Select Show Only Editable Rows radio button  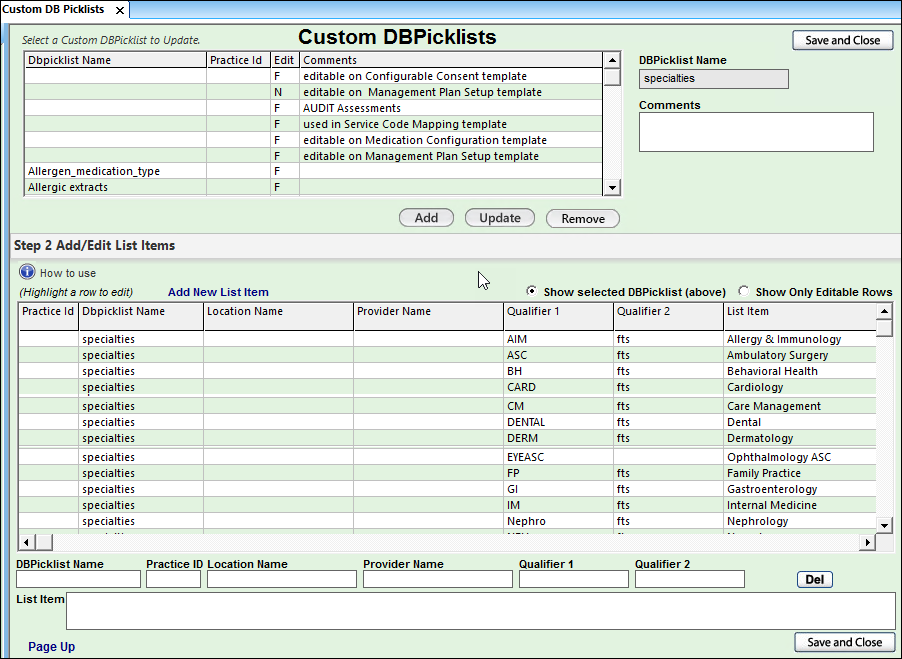click(744, 291)
